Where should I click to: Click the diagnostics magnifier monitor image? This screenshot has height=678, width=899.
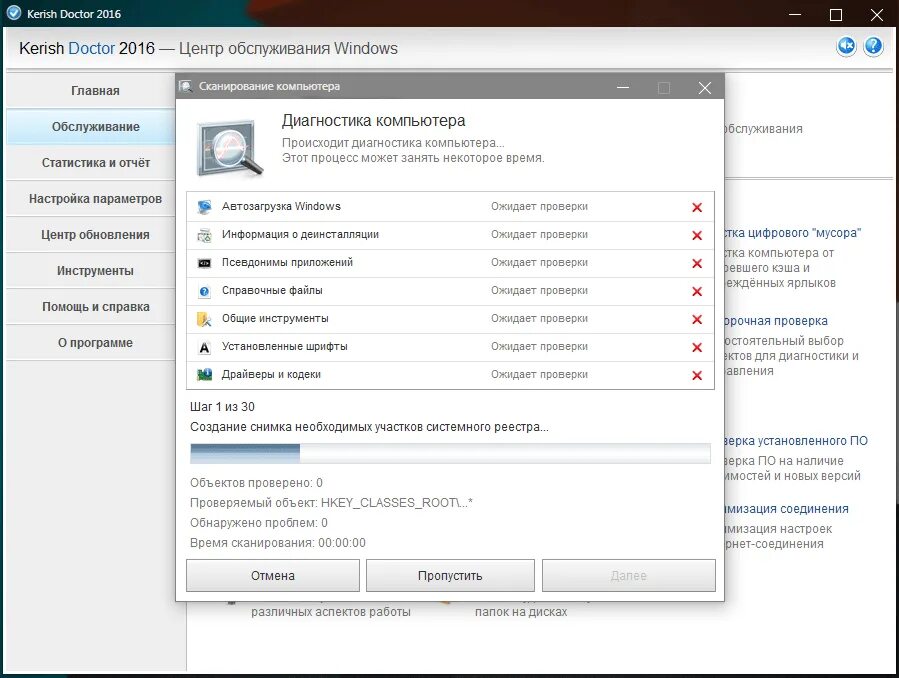coord(230,148)
